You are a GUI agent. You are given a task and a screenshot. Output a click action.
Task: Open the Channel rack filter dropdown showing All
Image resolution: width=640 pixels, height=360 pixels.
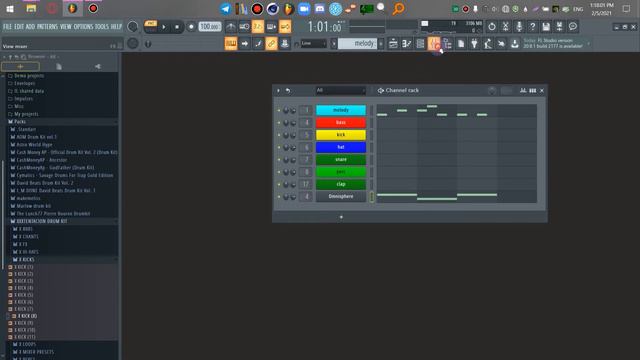pos(341,90)
